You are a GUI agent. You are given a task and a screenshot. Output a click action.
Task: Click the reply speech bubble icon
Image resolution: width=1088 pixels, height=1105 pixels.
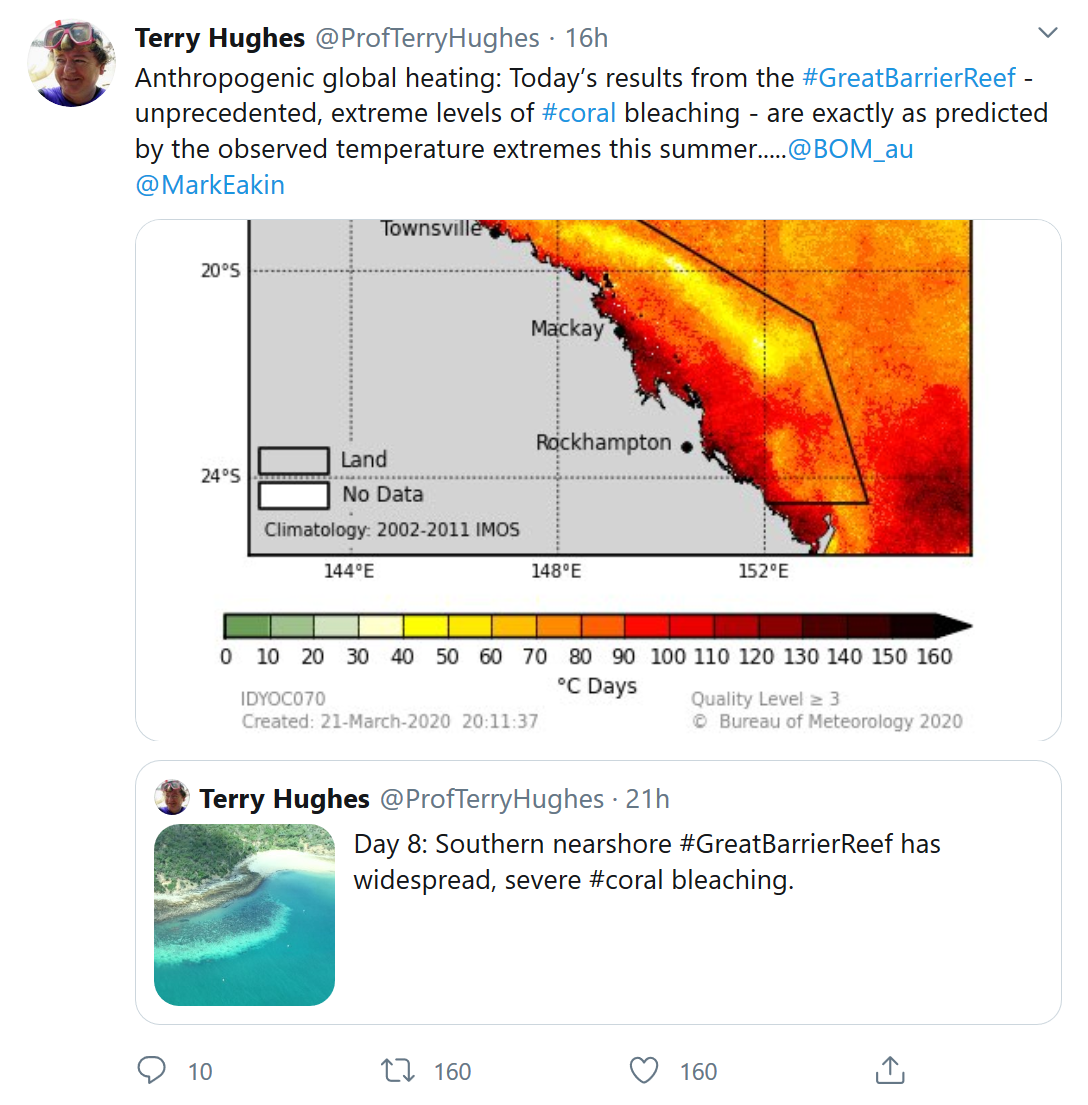pos(151,1071)
